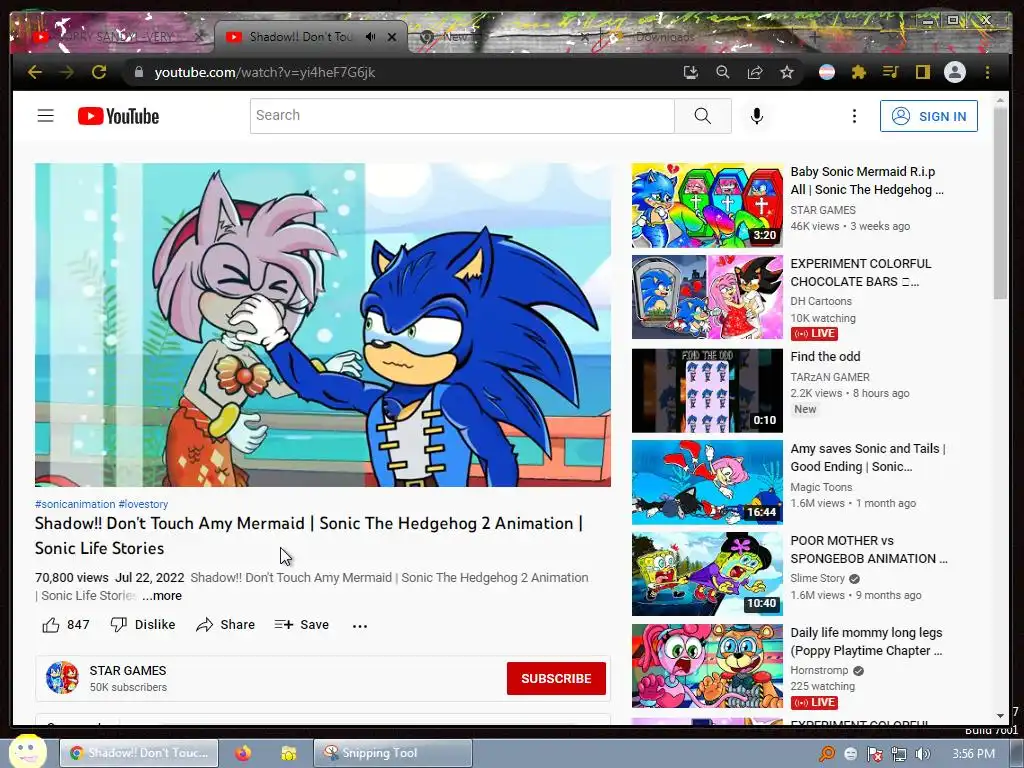Open EXPERIMENT COLORFUL CHOCOLATE BARS live video
This screenshot has height=768, width=1024.
click(861, 272)
